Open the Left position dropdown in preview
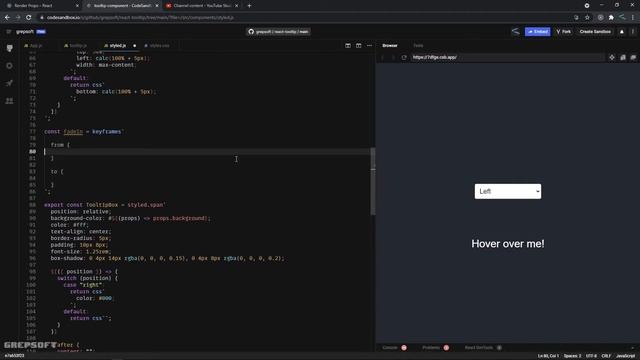 click(x=508, y=191)
